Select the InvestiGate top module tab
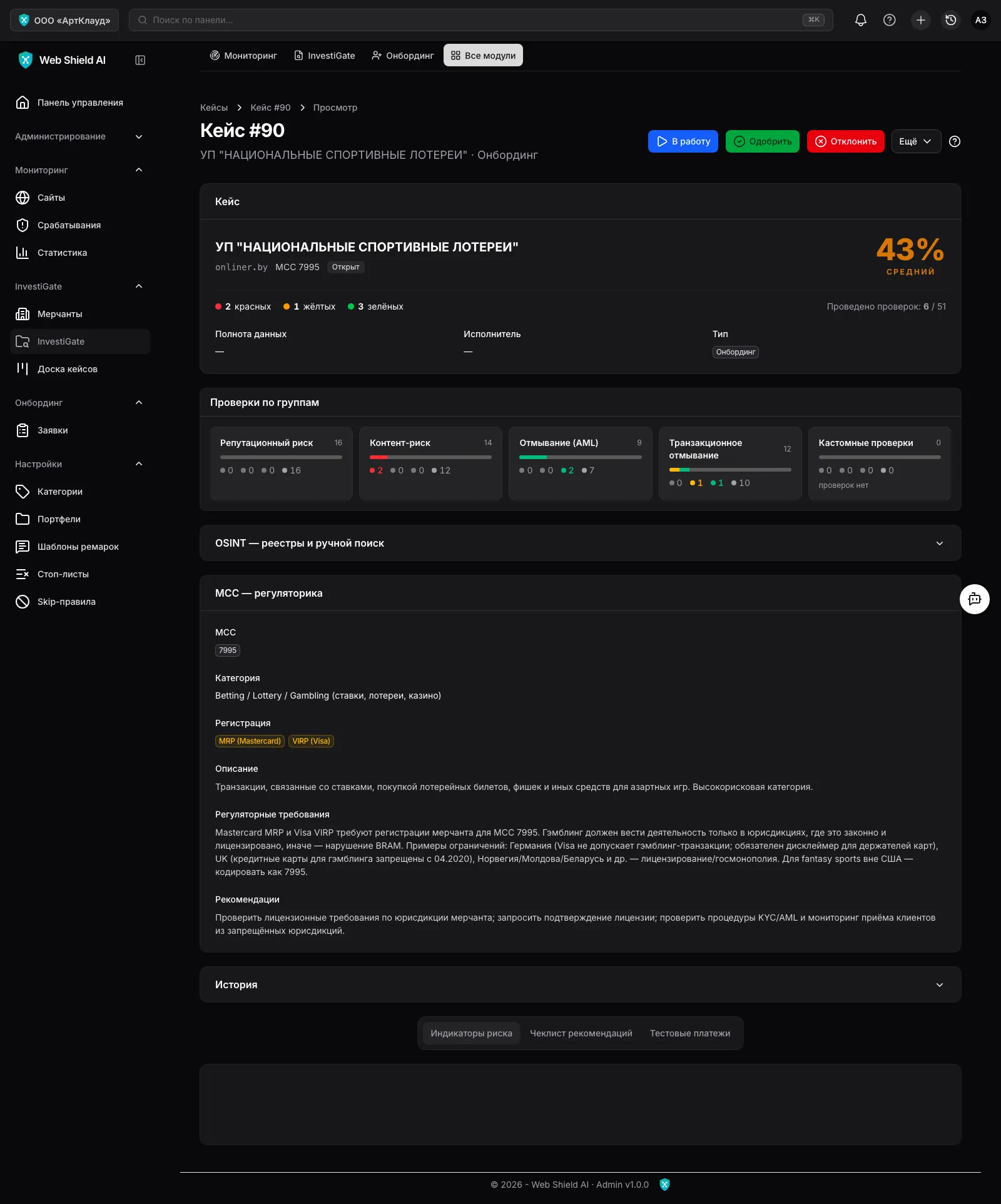 tap(325, 56)
